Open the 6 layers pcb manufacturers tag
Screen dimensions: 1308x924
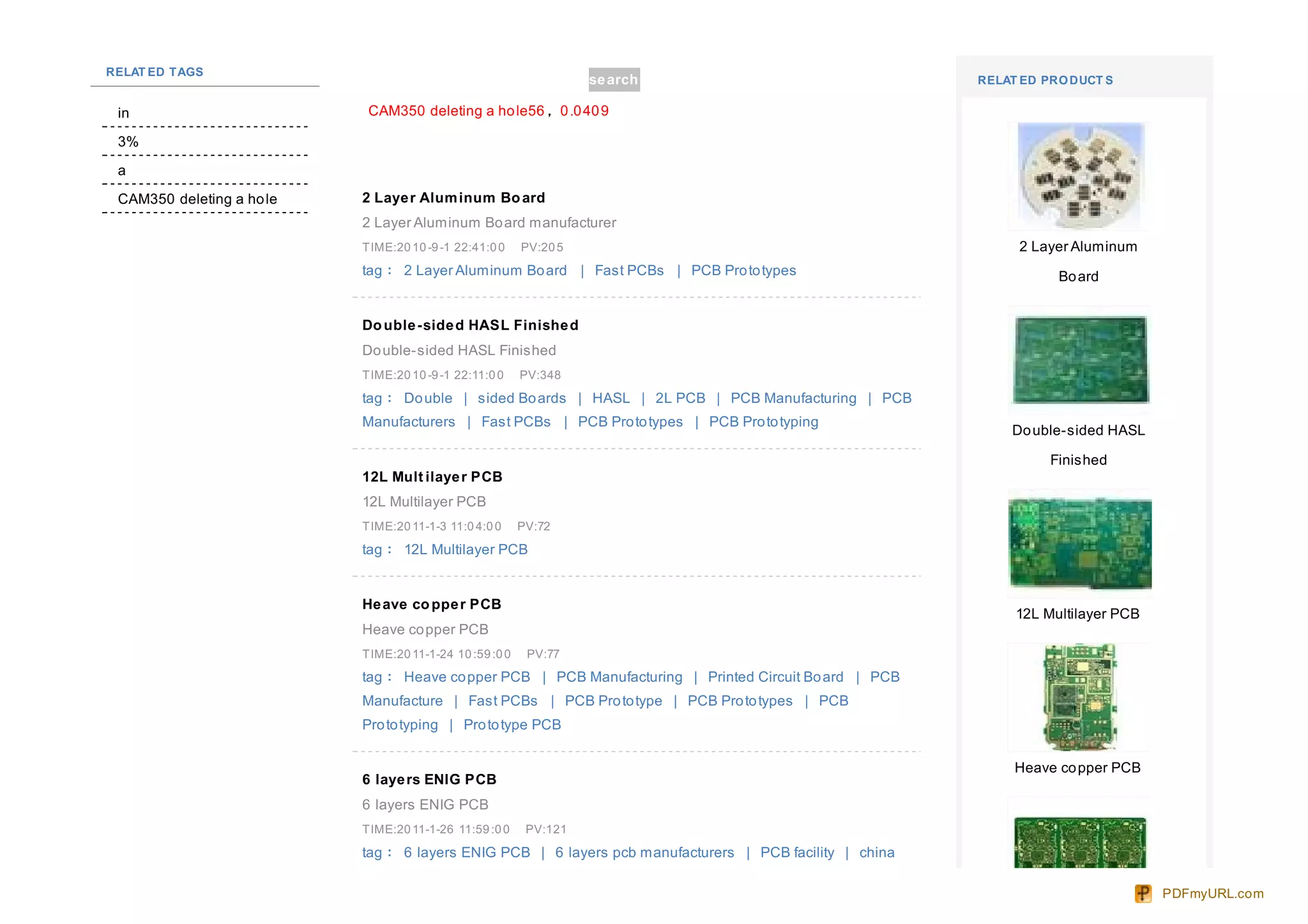644,852
